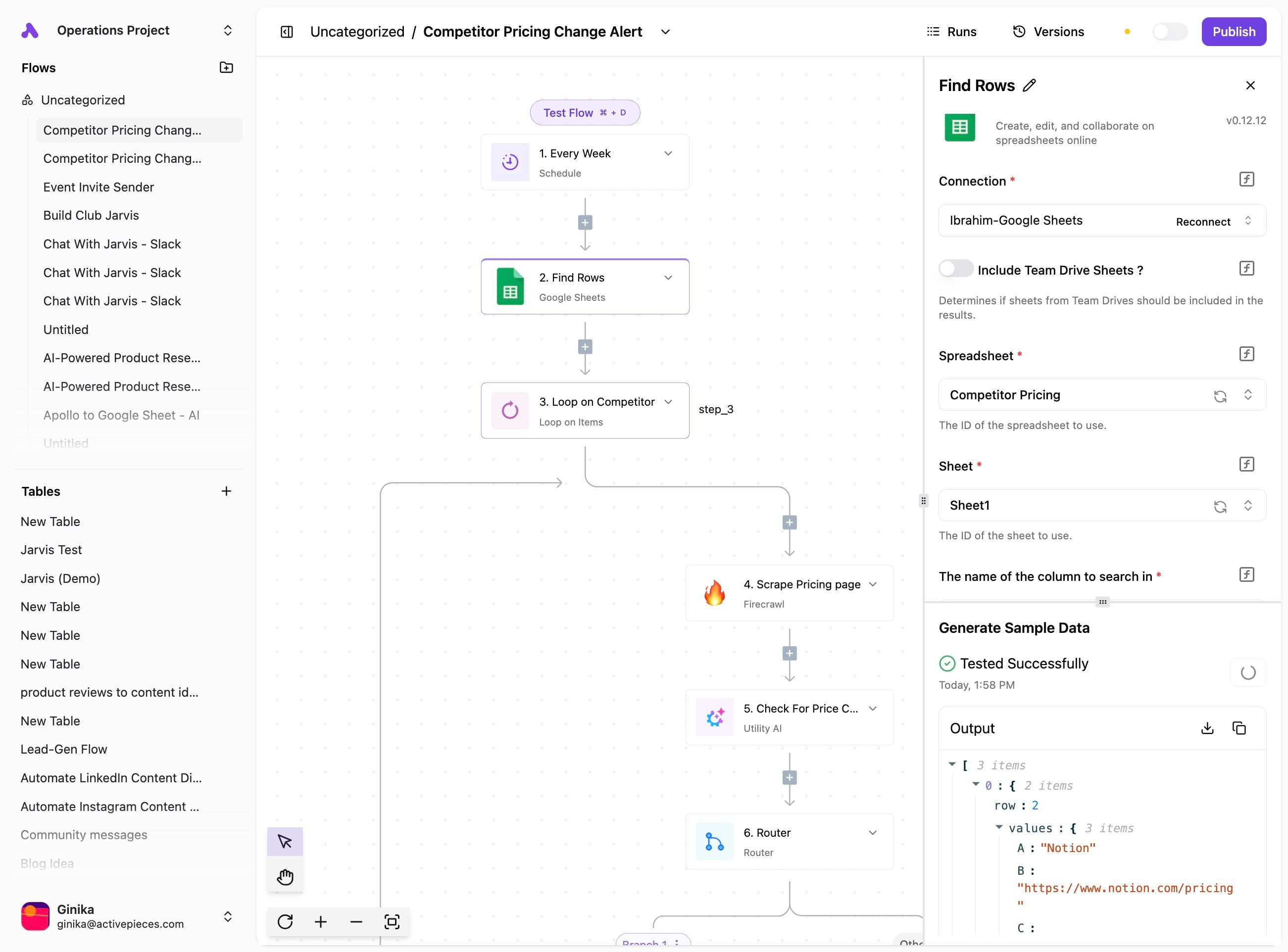Image resolution: width=1288 pixels, height=952 pixels.
Task: Toggle dynamic value for the Sheet field
Action: 1246,464
